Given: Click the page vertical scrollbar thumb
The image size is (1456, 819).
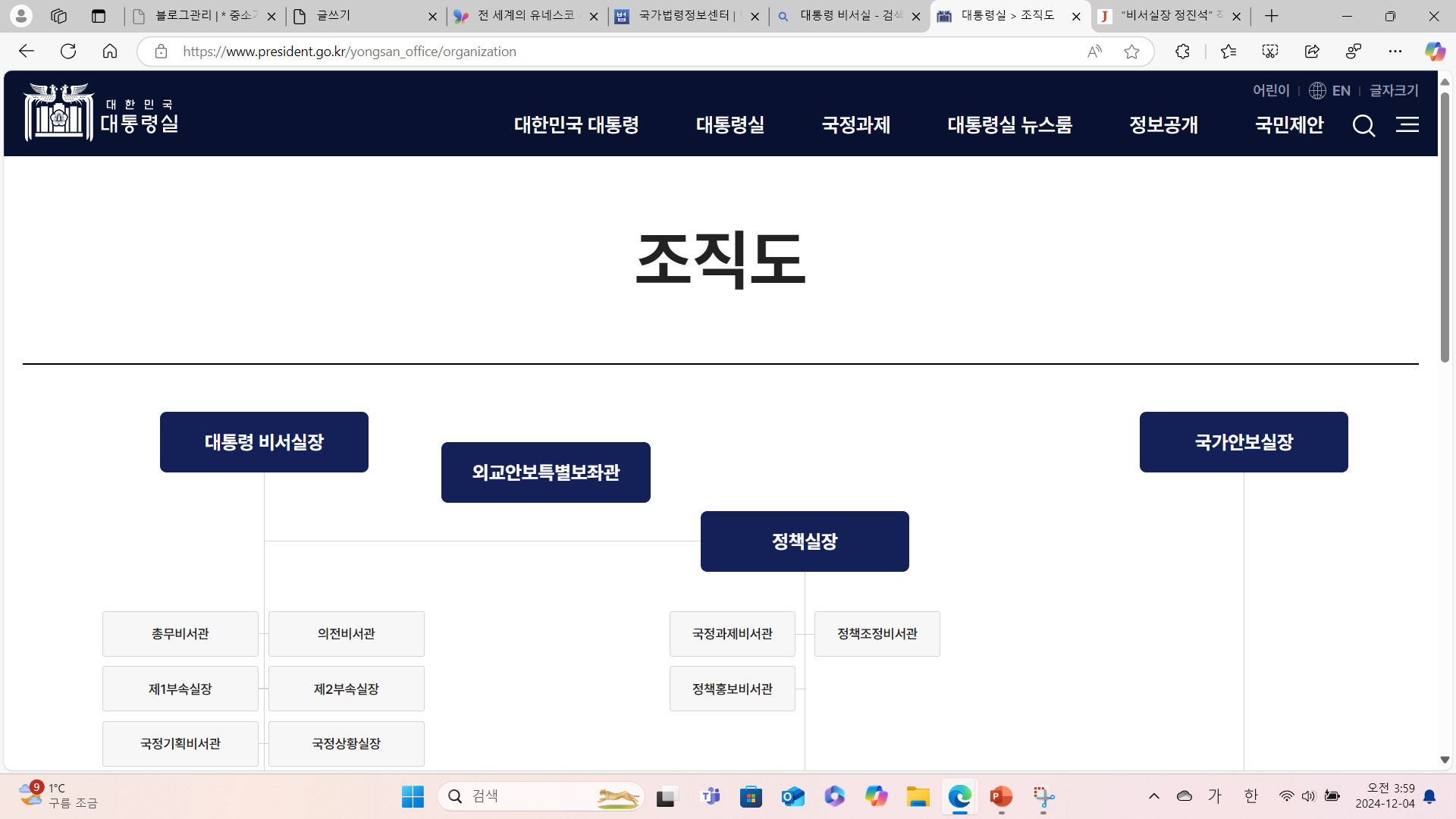Looking at the screenshot, I should click(x=1445, y=227).
